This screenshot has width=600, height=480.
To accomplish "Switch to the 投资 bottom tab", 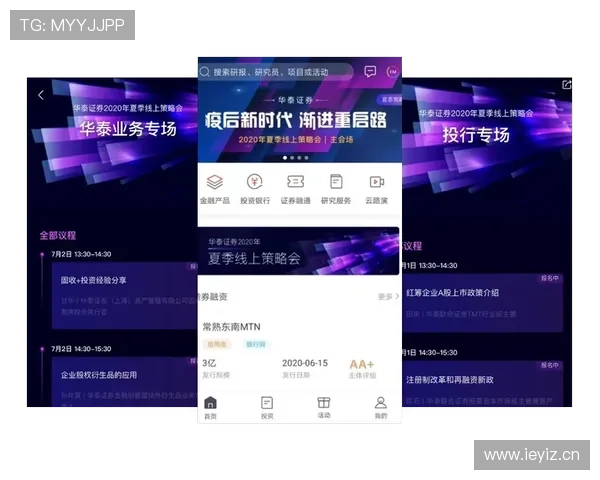I will 267,408.
